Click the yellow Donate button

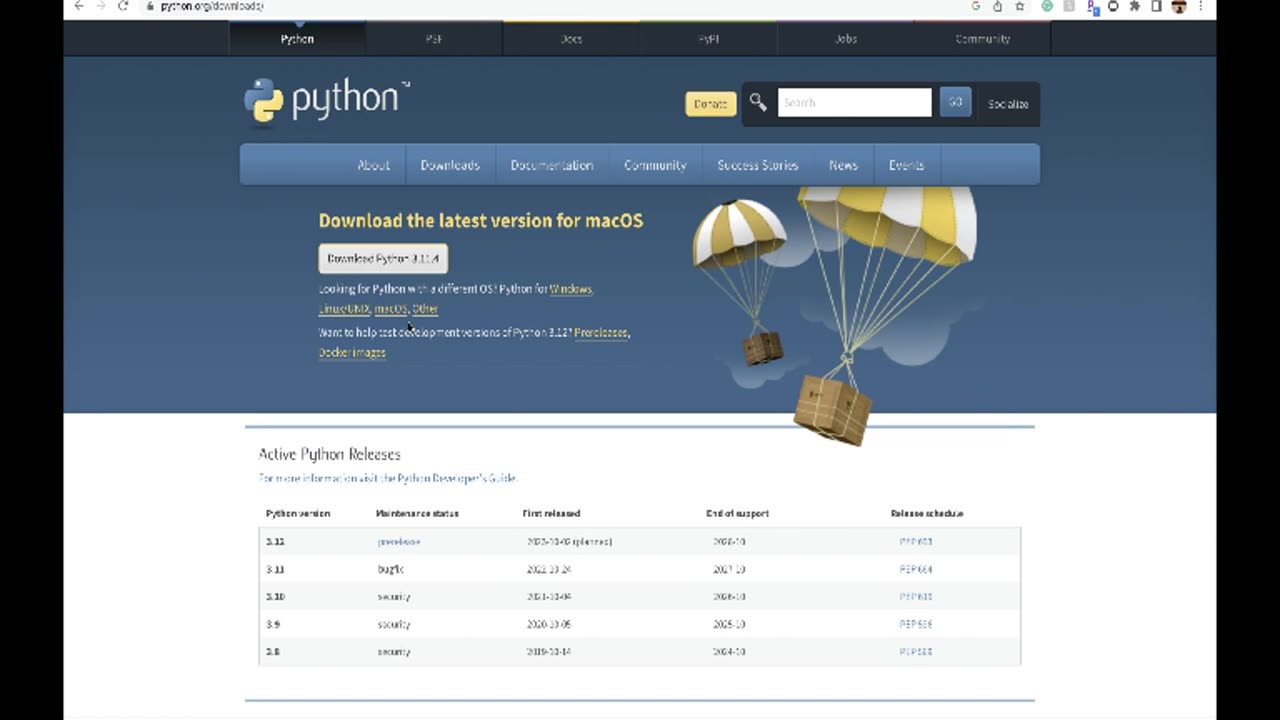[710, 104]
